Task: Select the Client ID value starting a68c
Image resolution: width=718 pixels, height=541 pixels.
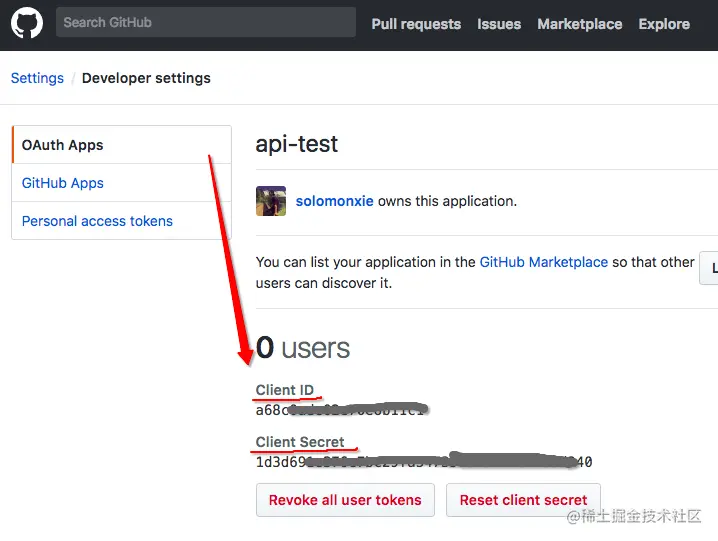Action: [341, 409]
